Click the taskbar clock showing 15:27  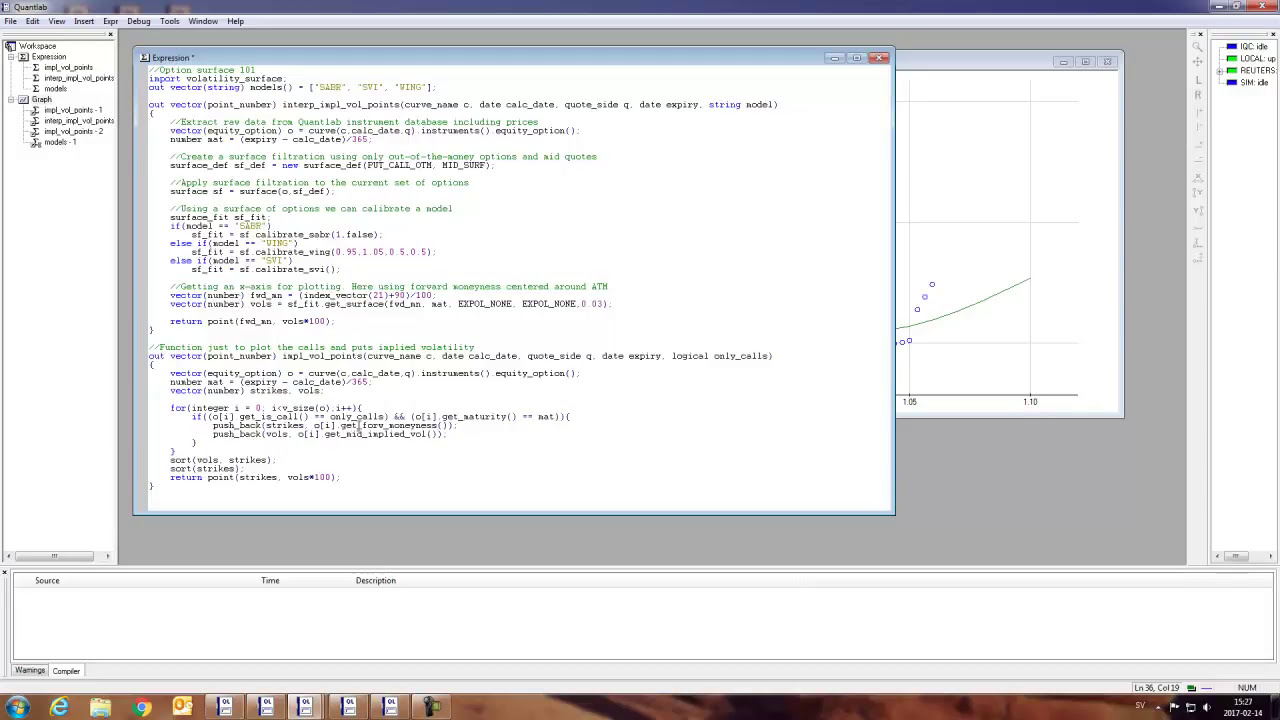tap(1242, 707)
